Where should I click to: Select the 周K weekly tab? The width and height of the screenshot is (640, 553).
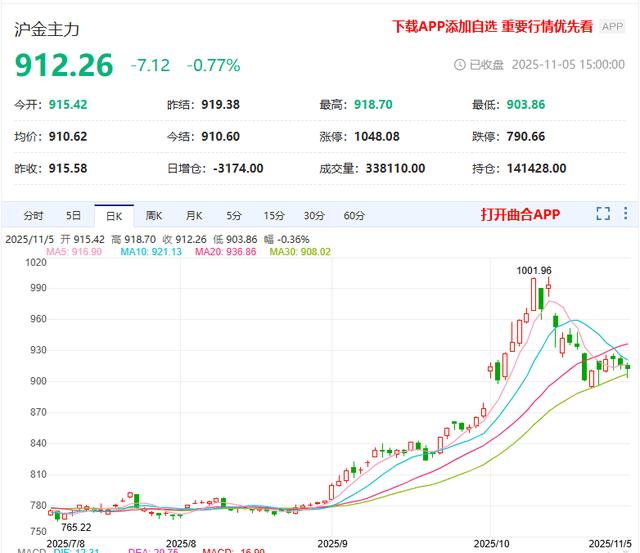pyautogui.click(x=154, y=215)
